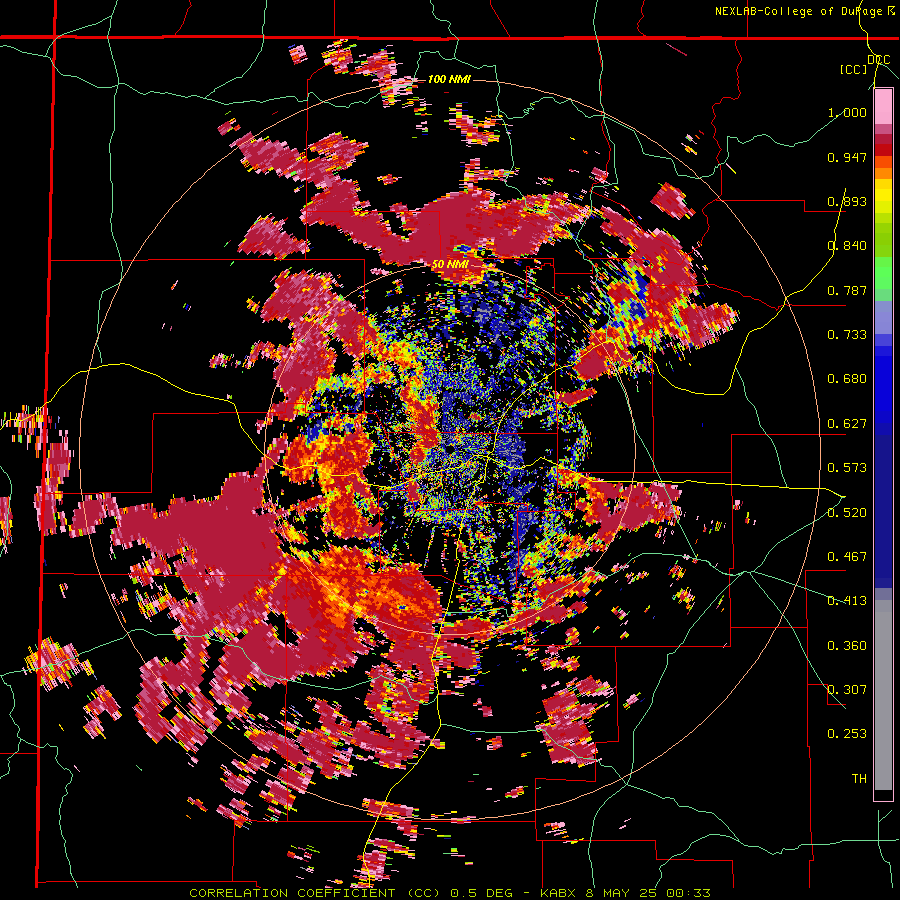Click the 0.520 color scale value
900x900 pixels.
[x=847, y=512]
